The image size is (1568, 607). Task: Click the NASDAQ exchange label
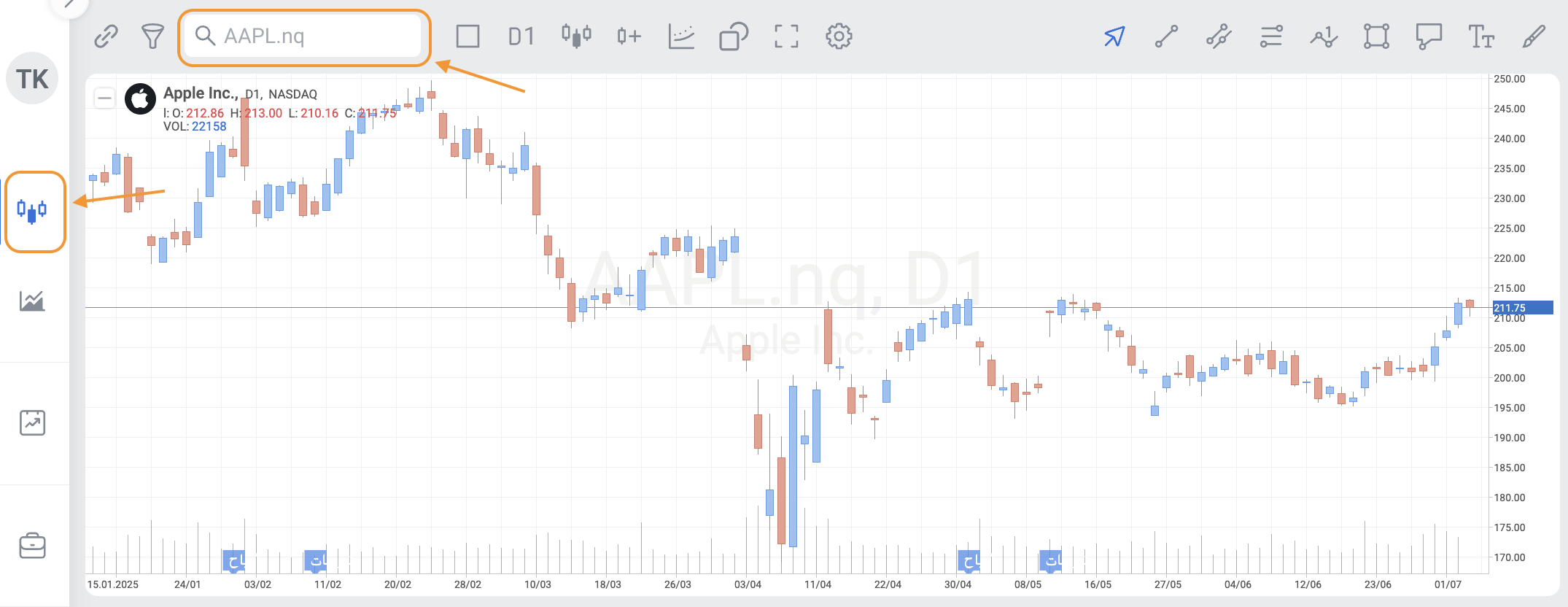point(292,94)
